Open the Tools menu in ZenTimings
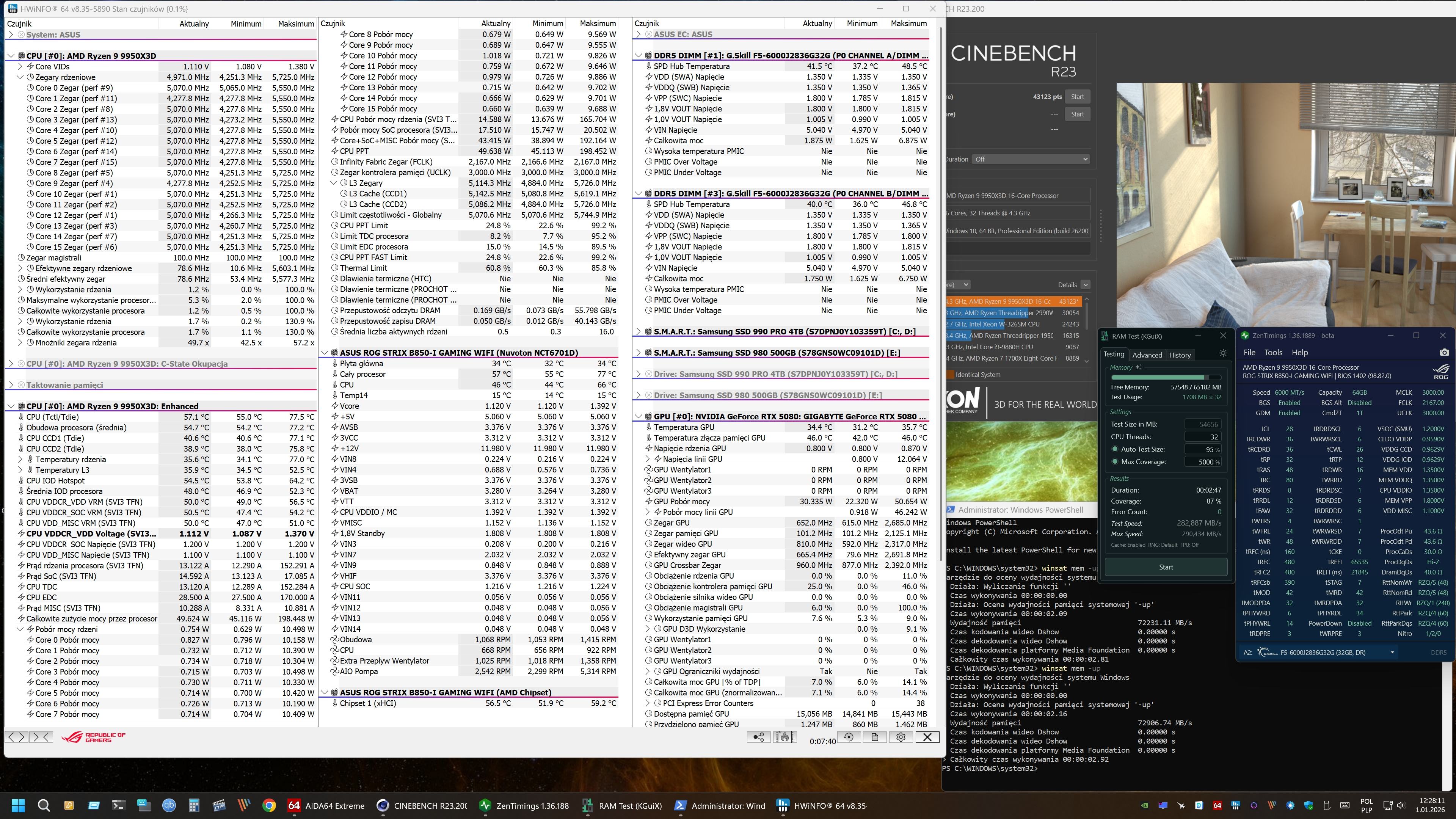1456x819 pixels. point(1273,352)
